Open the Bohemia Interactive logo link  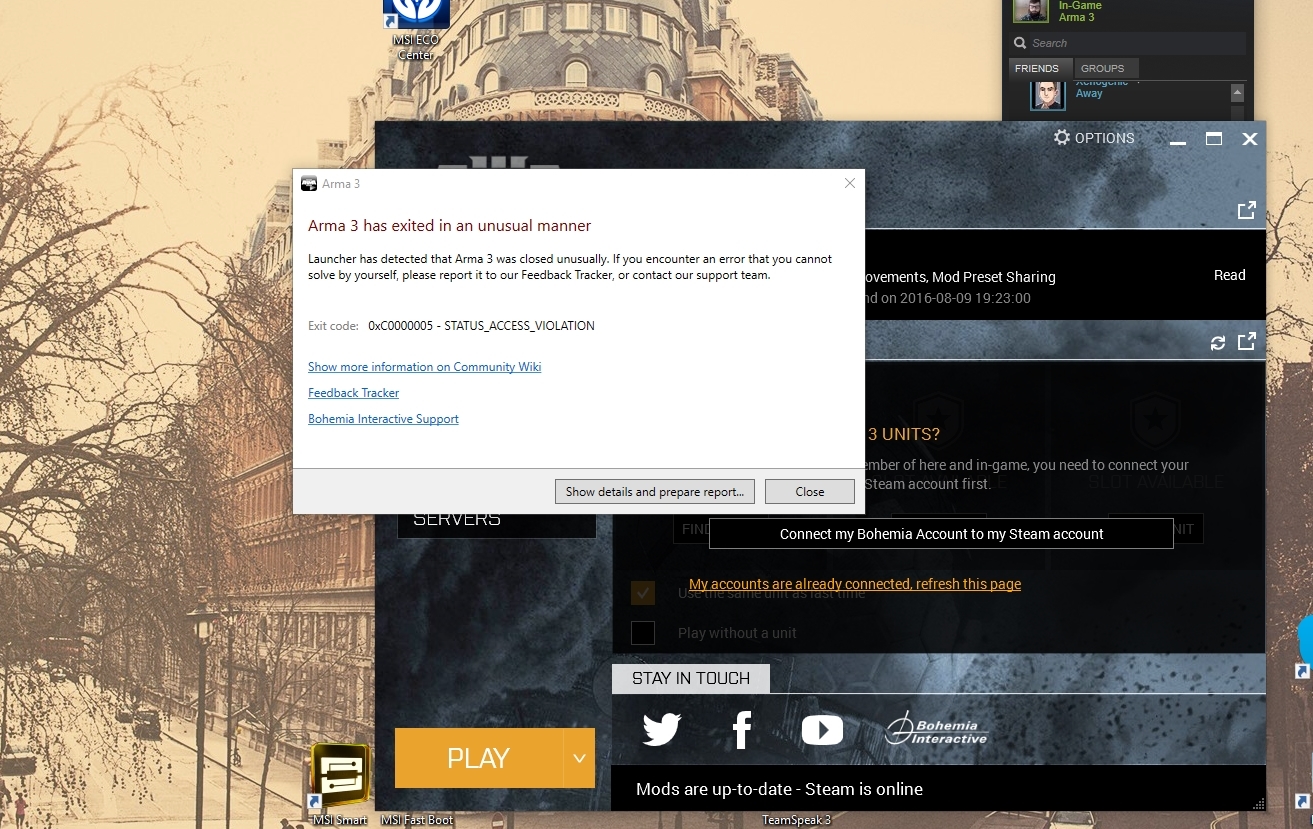(936, 729)
